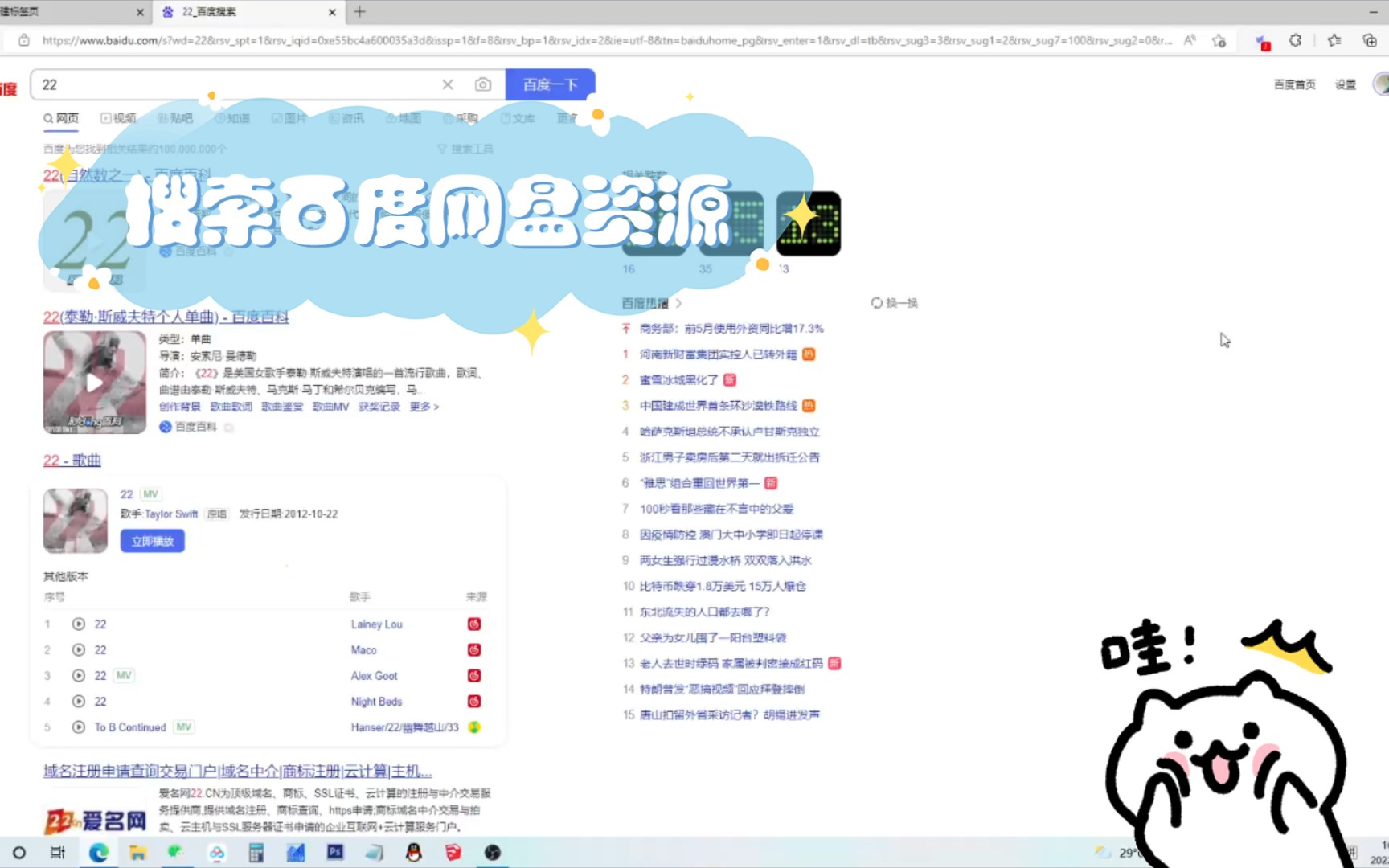Open hot search 浙江男子卖房后第二天就出拆迁公告

[729, 457]
